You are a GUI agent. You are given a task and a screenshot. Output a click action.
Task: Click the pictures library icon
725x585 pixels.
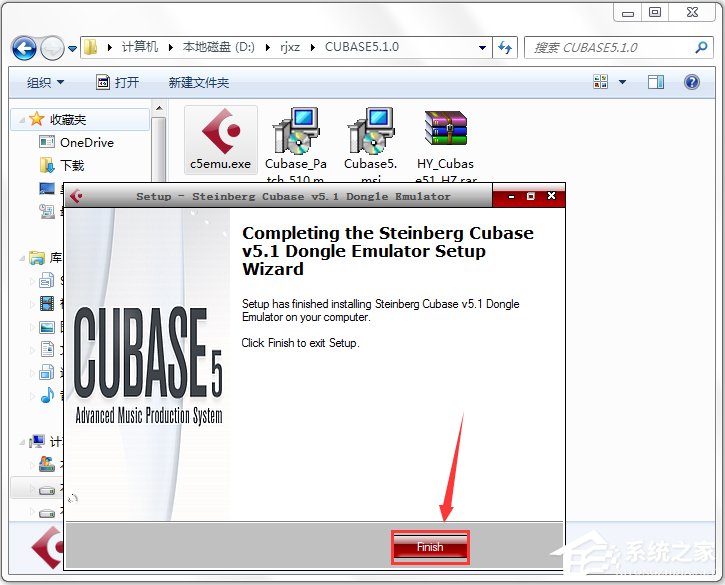click(47, 327)
